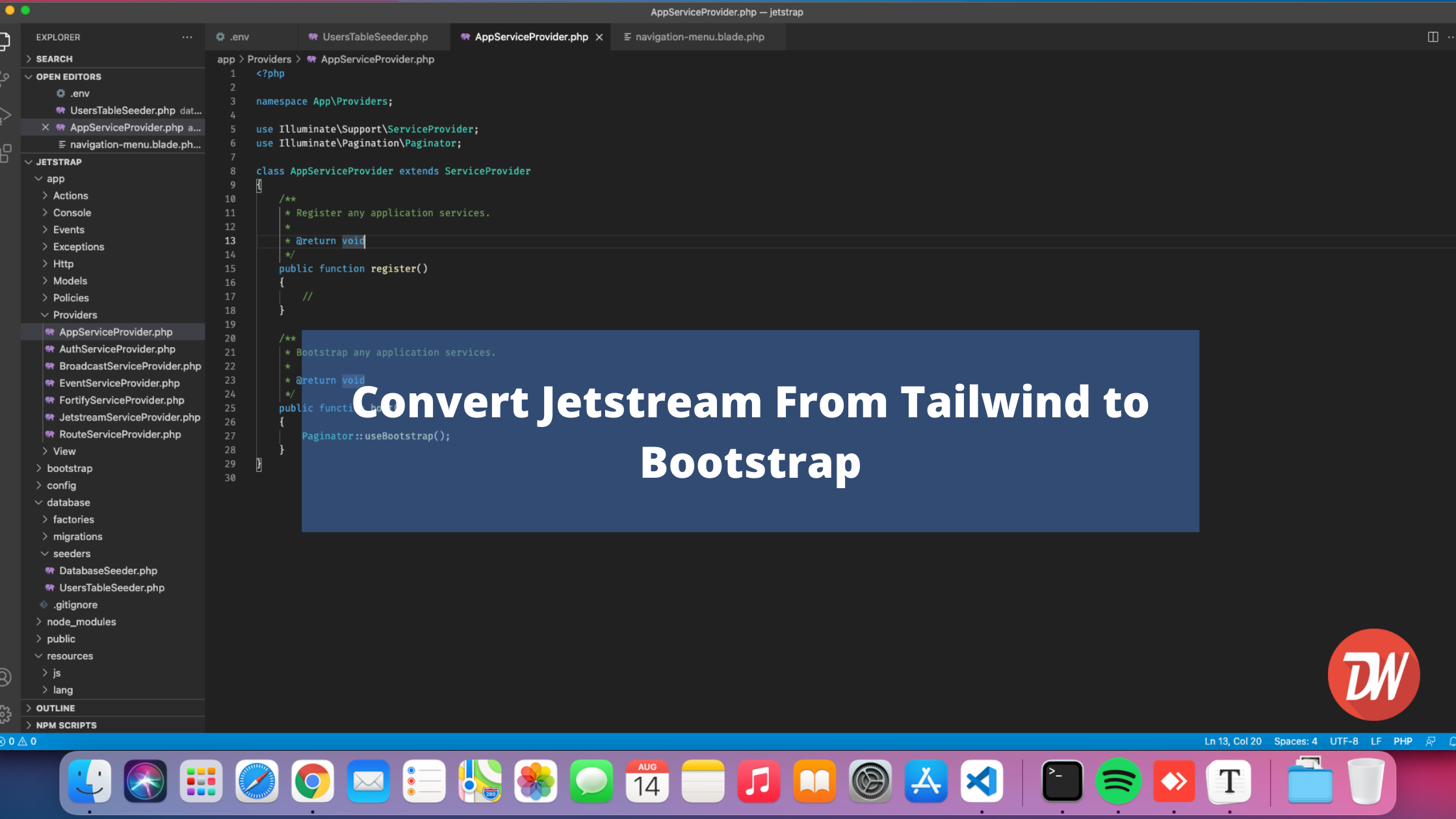Click the split editor right icon
1456x819 pixels.
pos(1433,37)
